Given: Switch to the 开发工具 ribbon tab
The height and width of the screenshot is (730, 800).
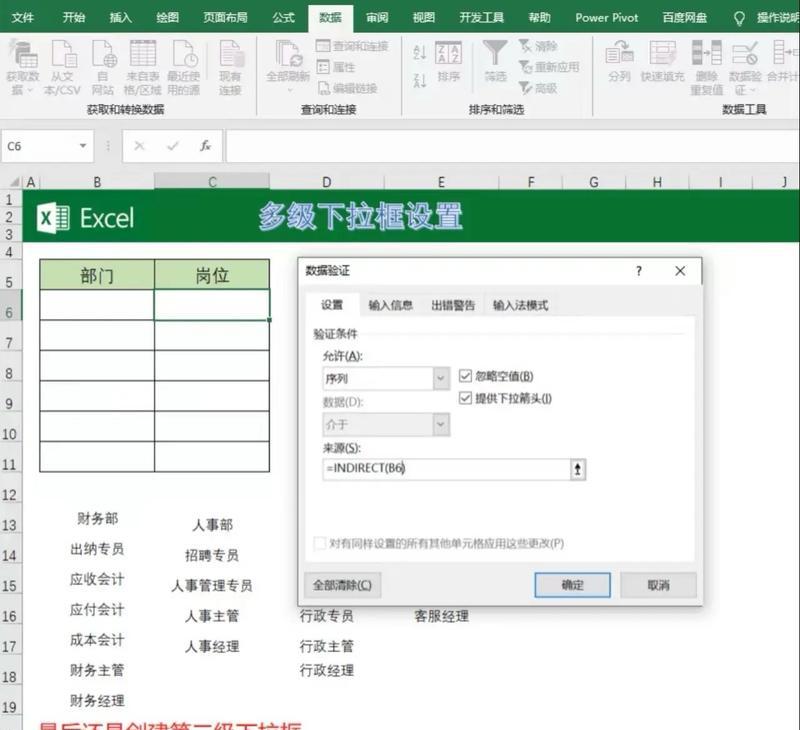Looking at the screenshot, I should click(481, 18).
